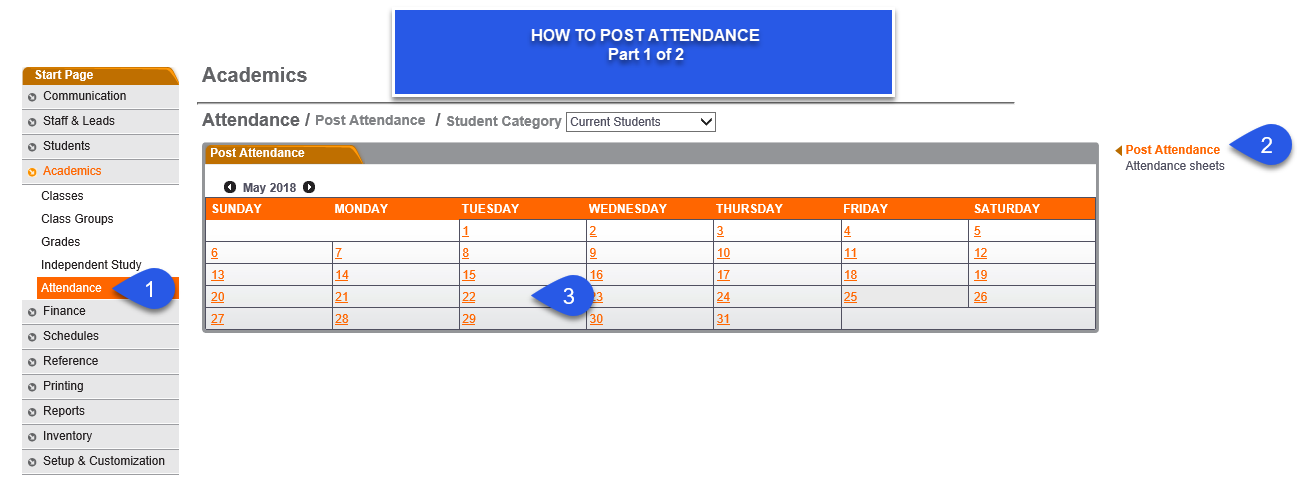Click the Post Attendance panel tab
Viewport: 1311px width, 486px height.
[257, 153]
